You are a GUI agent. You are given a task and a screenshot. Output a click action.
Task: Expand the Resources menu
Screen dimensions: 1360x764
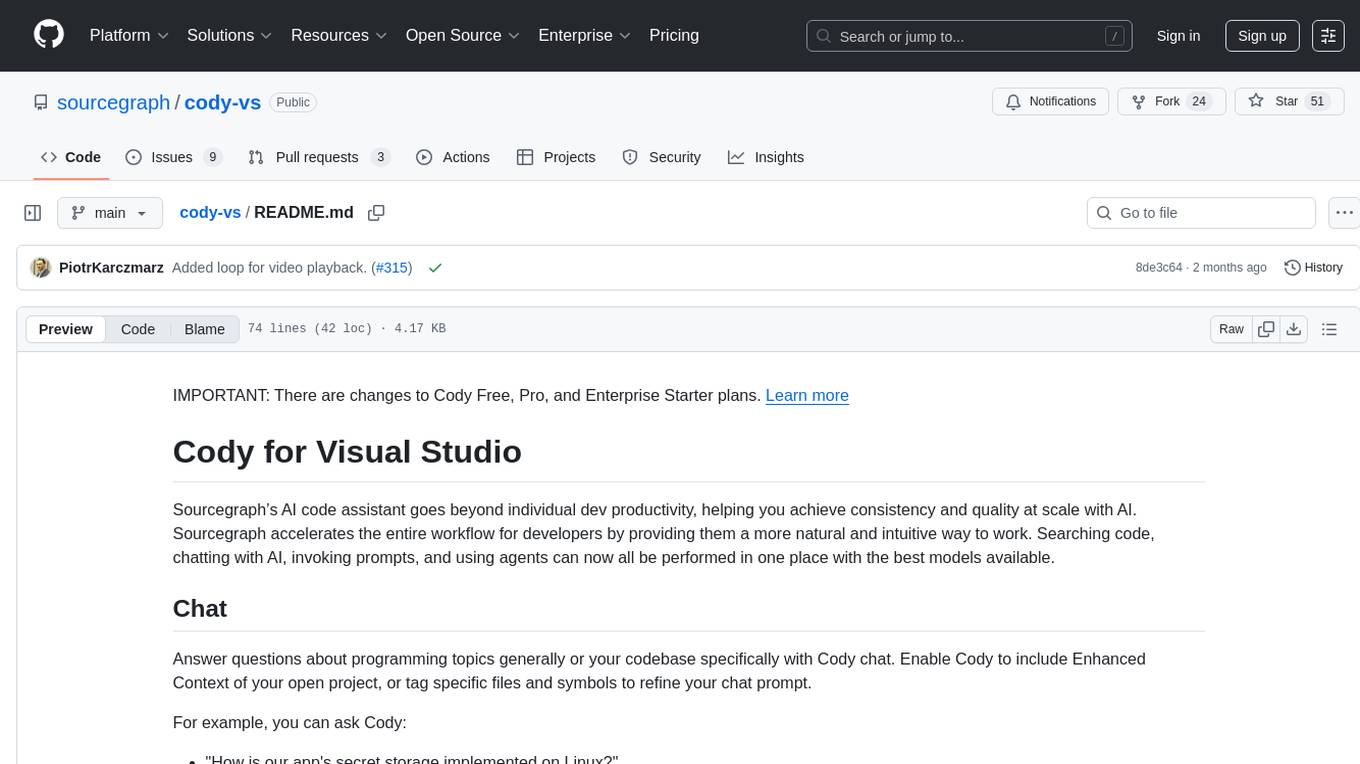click(x=339, y=35)
